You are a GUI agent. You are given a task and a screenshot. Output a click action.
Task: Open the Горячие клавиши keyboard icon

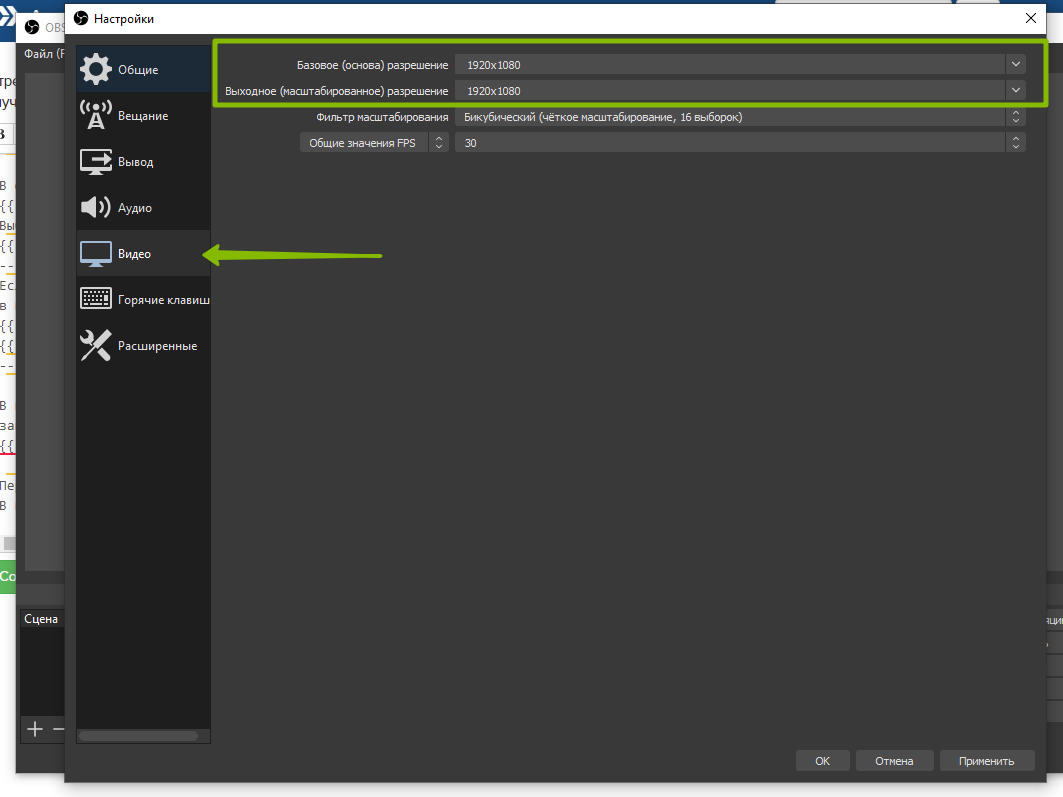pos(96,300)
